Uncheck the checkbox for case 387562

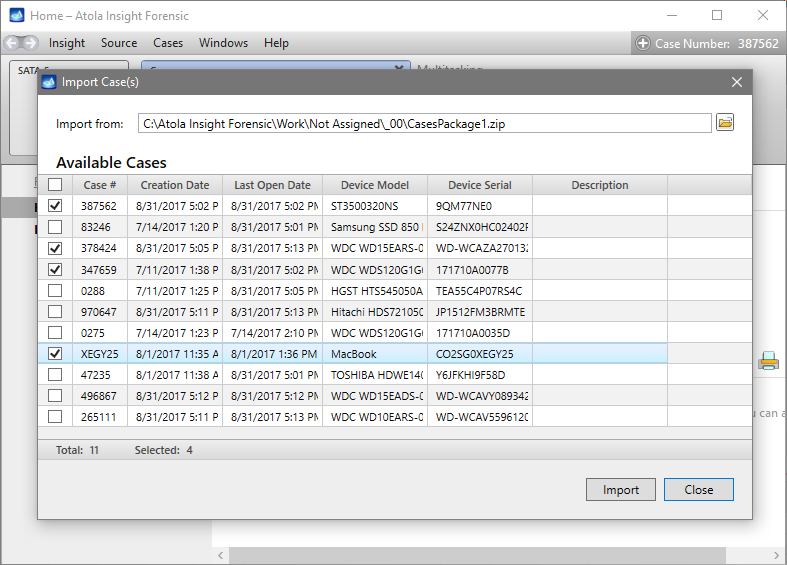point(55,206)
